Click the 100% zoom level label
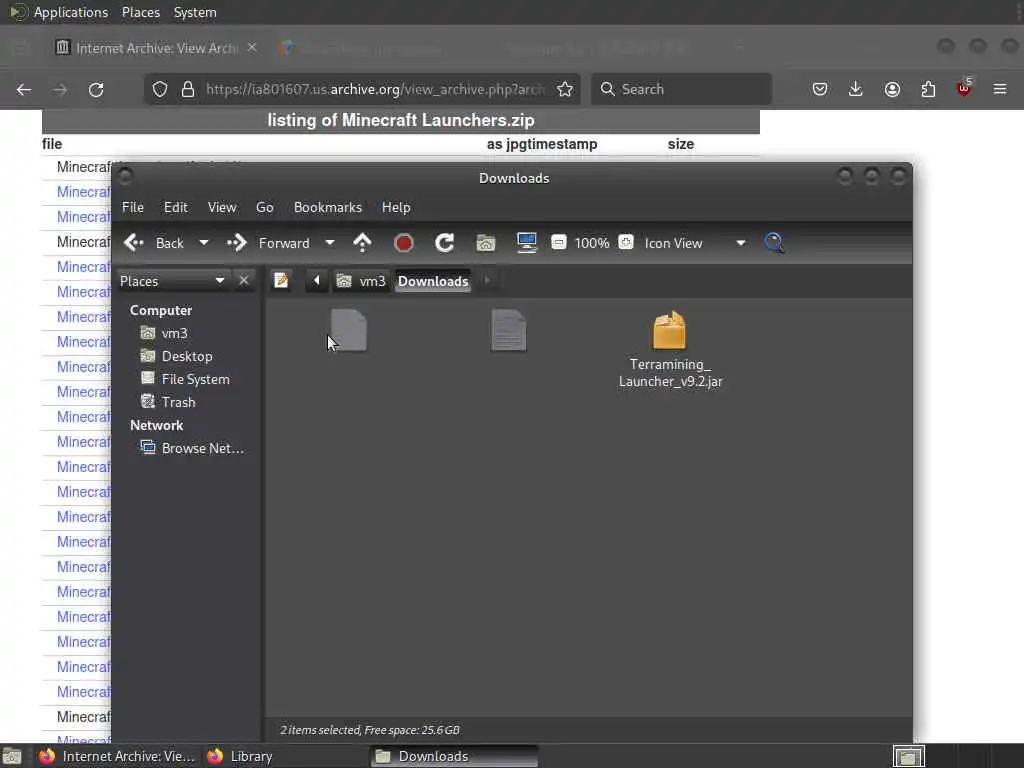Image resolution: width=1024 pixels, height=768 pixels. pos(592,243)
